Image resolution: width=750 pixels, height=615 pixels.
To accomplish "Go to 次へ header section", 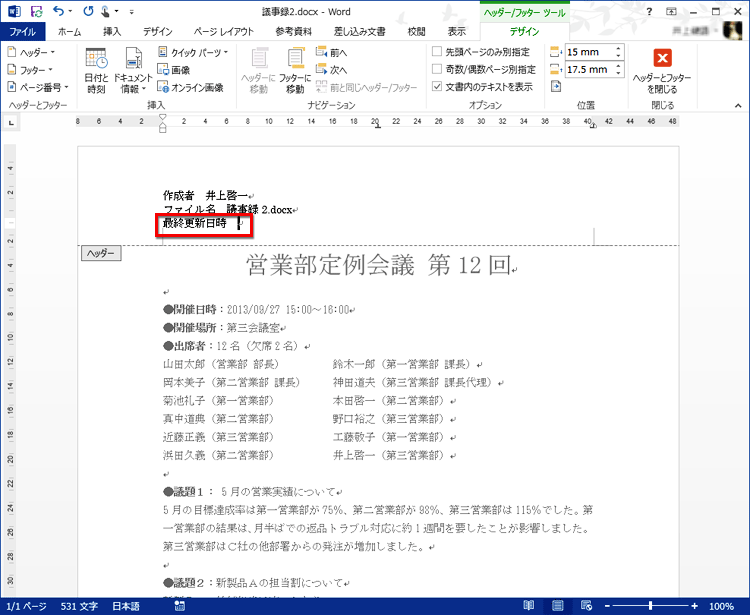I will point(331,70).
